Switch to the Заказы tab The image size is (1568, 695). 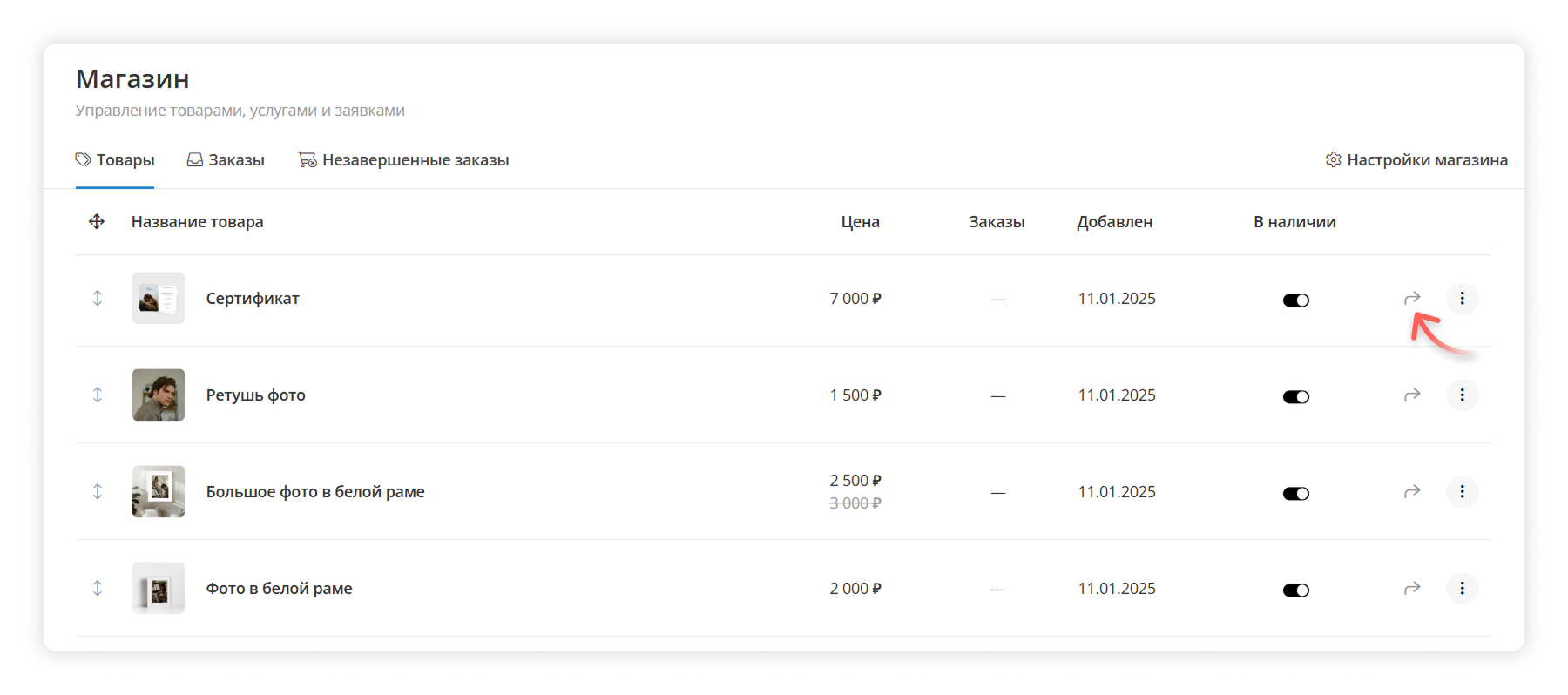(226, 160)
